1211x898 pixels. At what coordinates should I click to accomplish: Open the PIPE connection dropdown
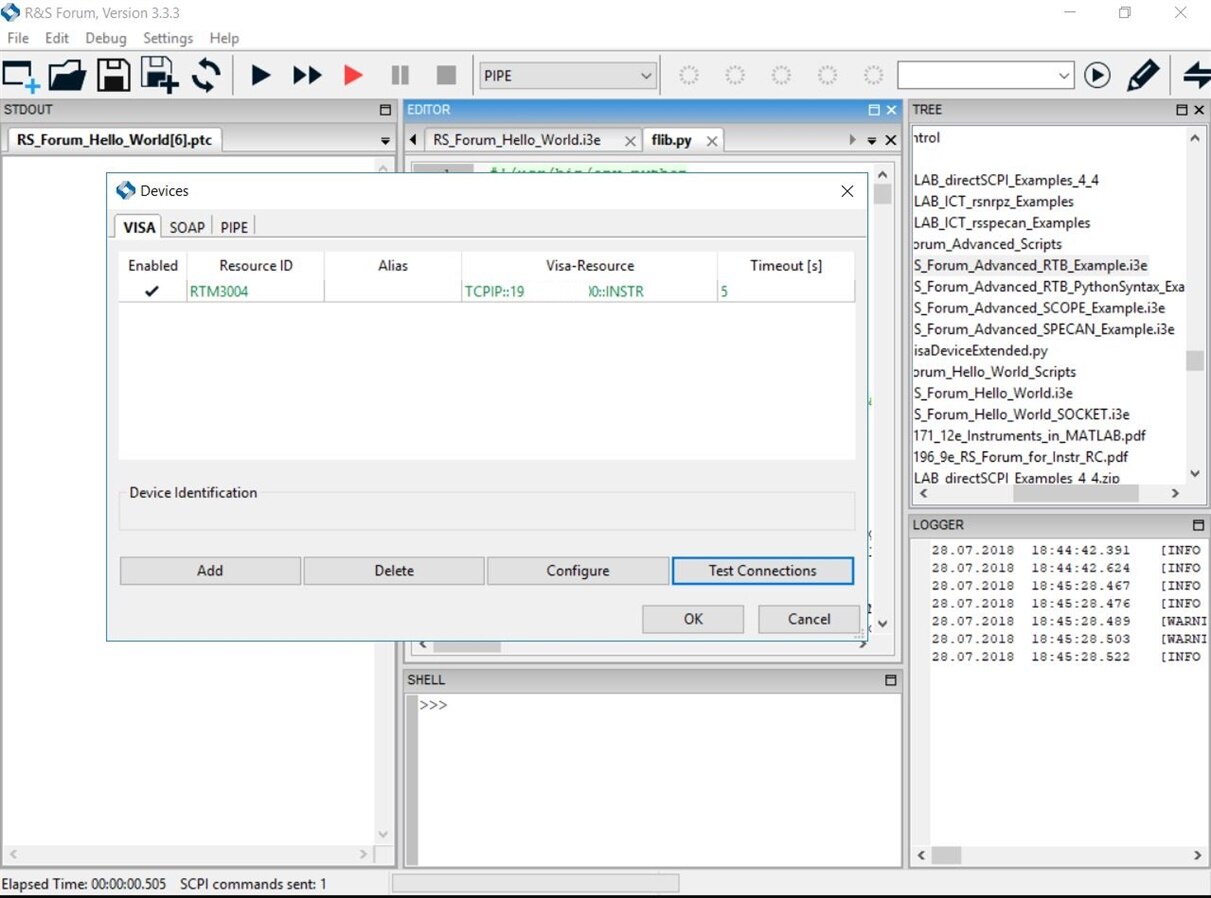click(x=646, y=76)
